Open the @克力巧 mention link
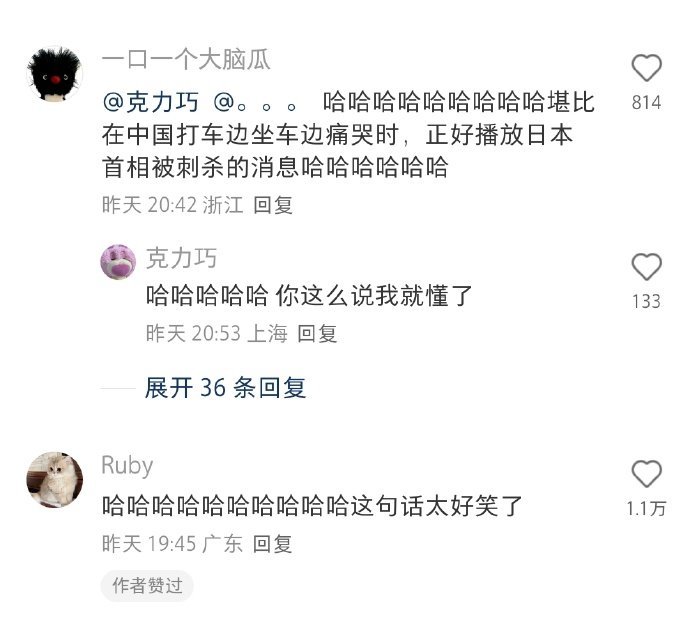Viewport: 690px width, 617px height. tap(150, 102)
